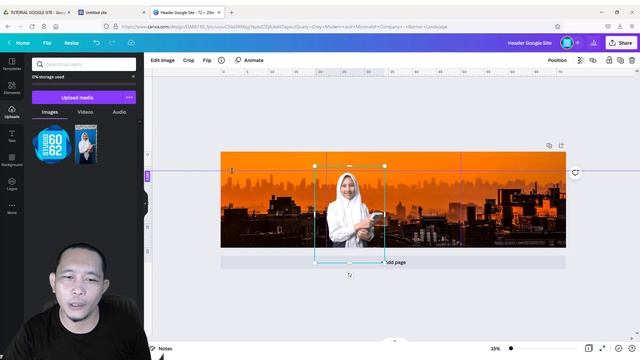This screenshot has width=640, height=360.
Task: Open Upload media more options
Action: [129, 98]
